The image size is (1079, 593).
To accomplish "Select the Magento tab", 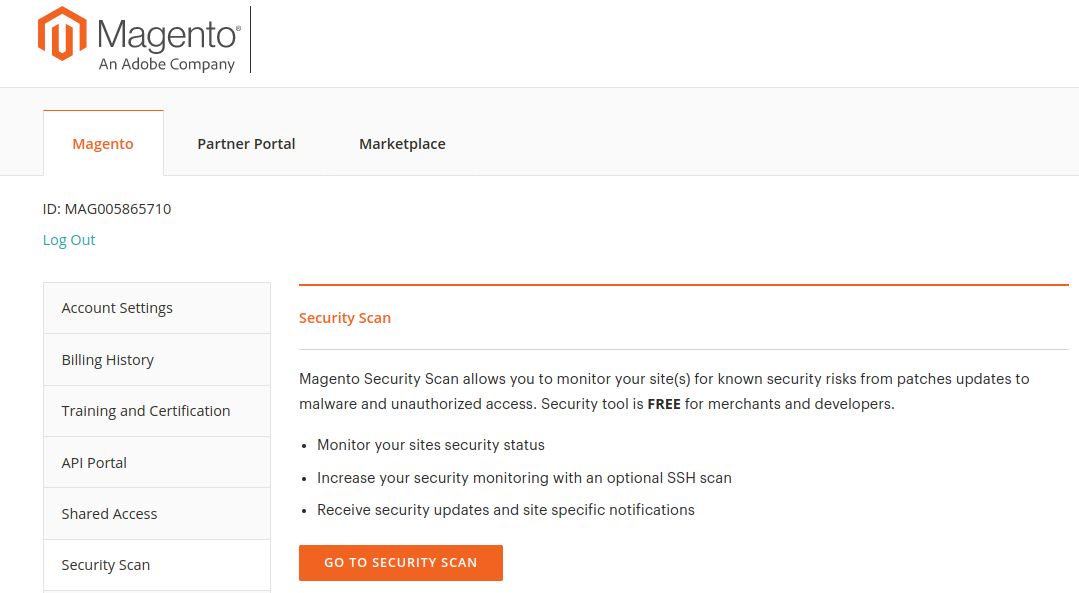I will [x=103, y=143].
